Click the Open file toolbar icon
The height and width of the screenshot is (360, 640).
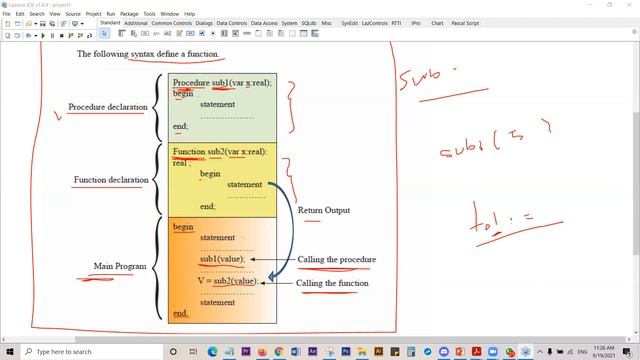pyautogui.click(x=29, y=24)
